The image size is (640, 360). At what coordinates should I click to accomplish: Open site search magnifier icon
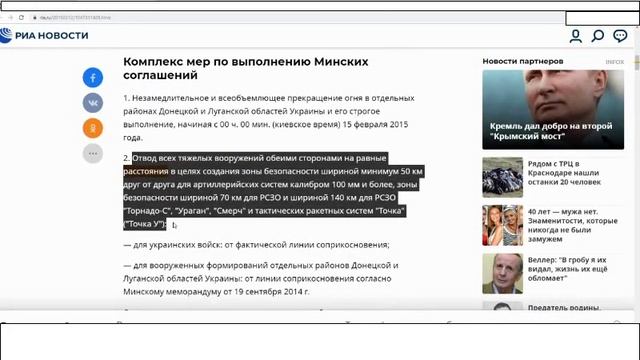pos(598,36)
